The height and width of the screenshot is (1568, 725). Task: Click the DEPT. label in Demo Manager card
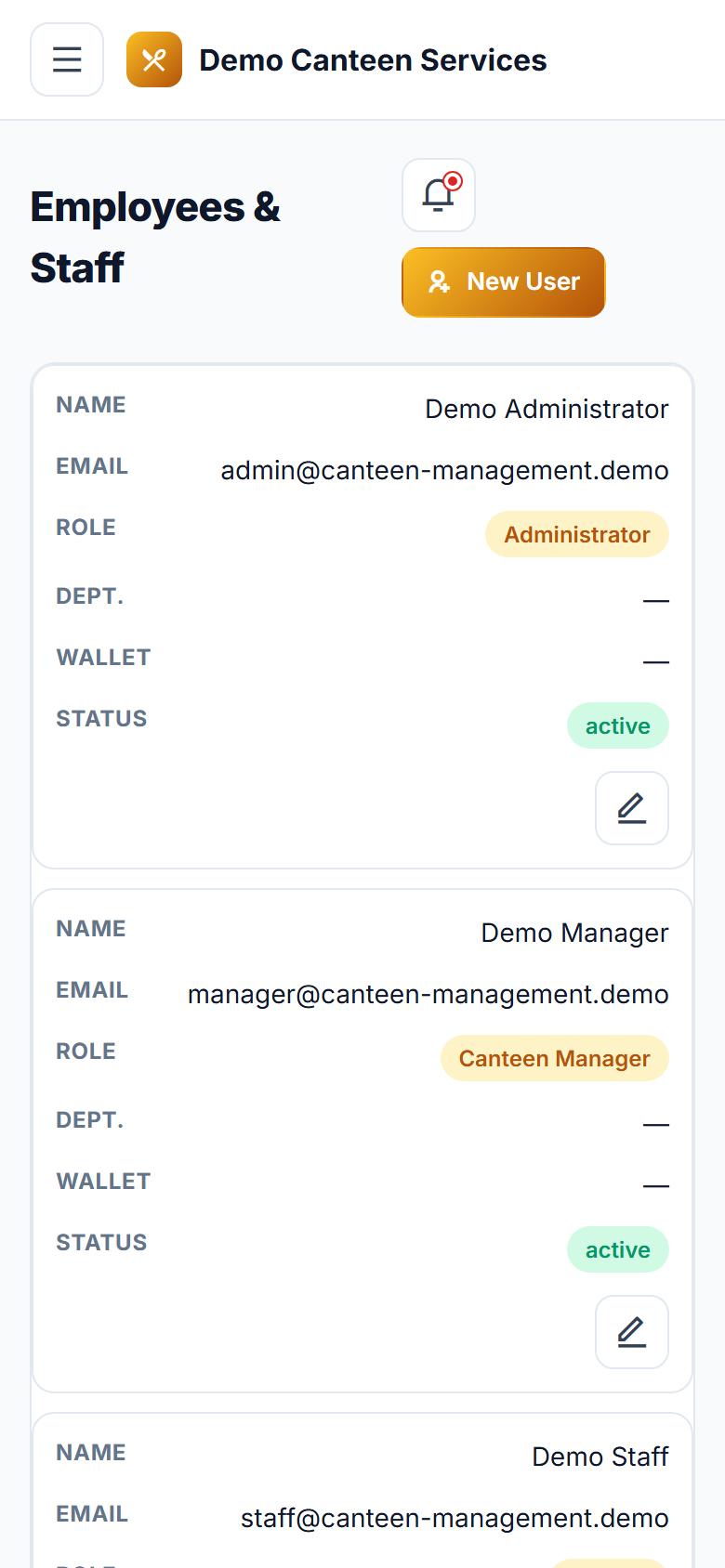coord(89,1120)
